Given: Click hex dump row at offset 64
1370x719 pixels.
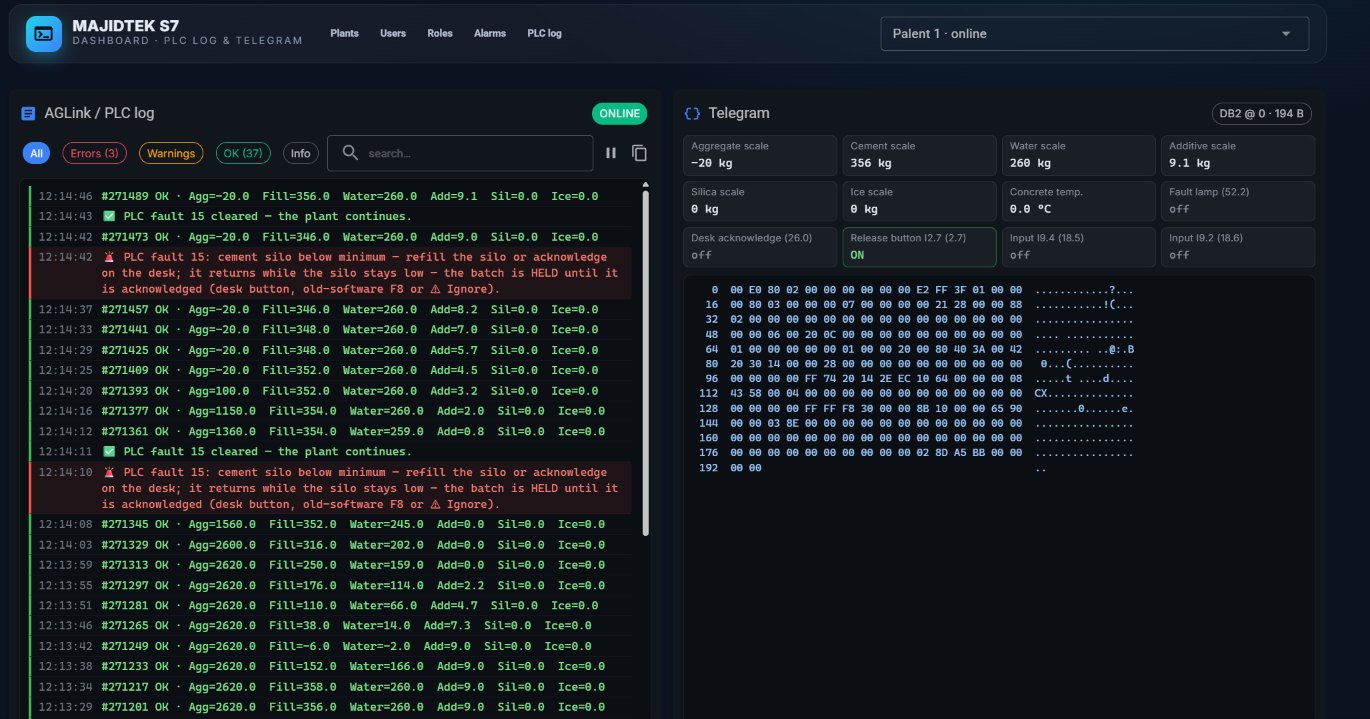Looking at the screenshot, I should click(916, 348).
